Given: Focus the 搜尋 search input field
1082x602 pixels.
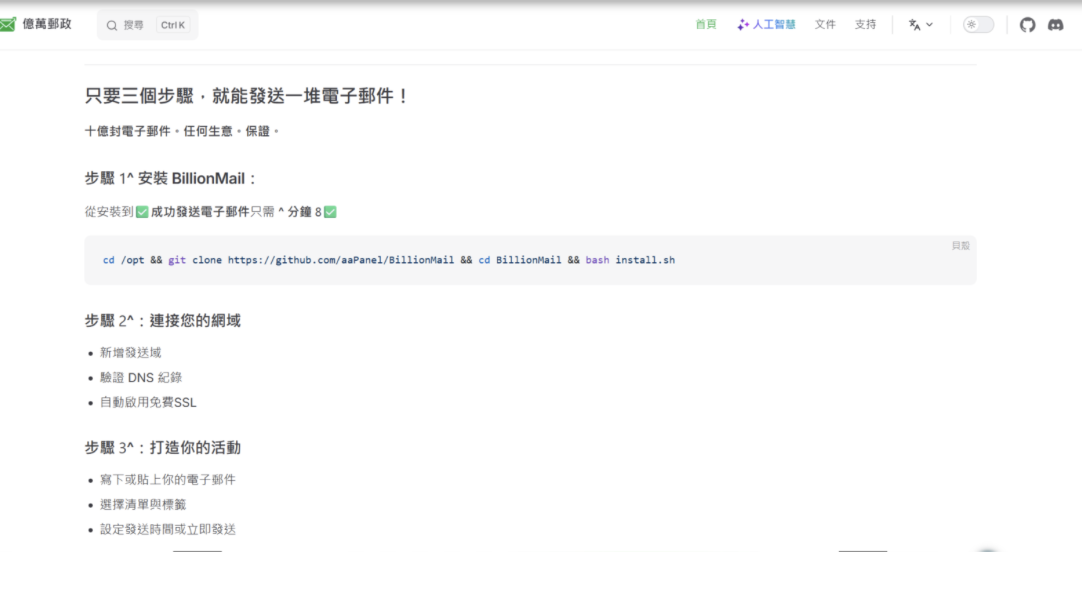Looking at the screenshot, I should (x=134, y=25).
